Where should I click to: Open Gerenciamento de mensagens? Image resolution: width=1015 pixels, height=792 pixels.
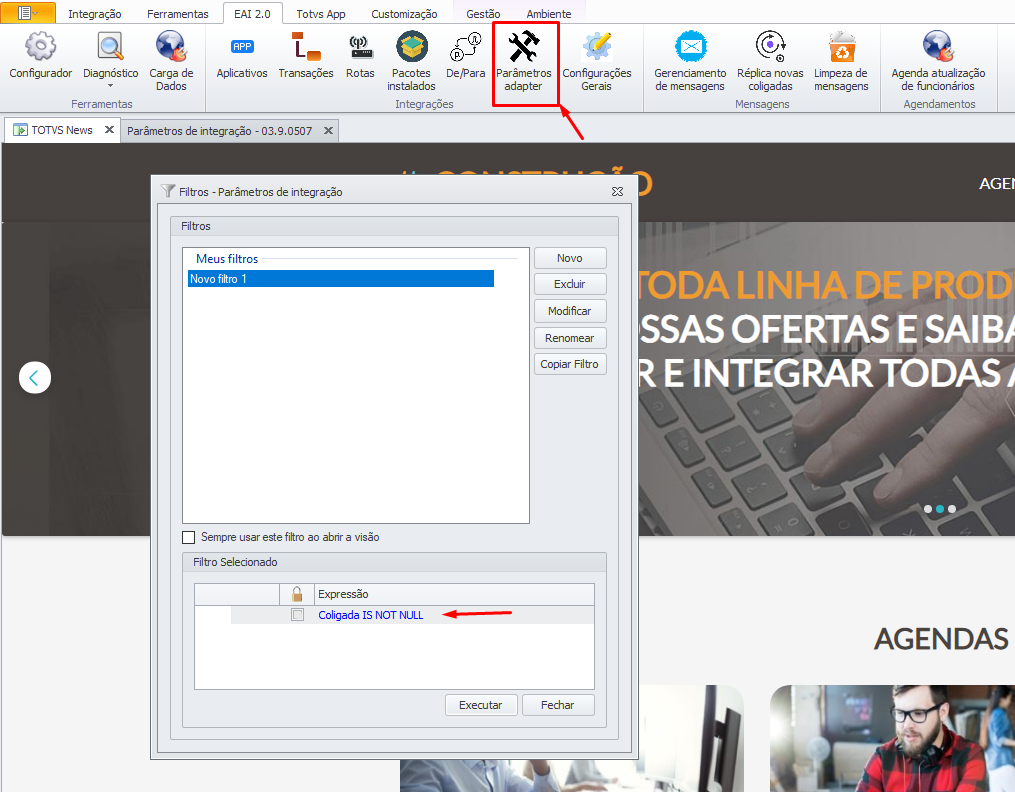click(x=690, y=61)
